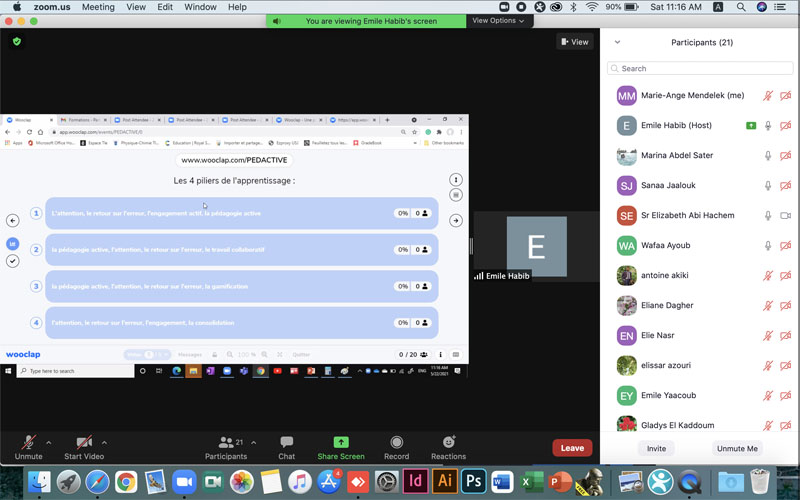Expand audio options arrow beside Unmute

point(48,442)
